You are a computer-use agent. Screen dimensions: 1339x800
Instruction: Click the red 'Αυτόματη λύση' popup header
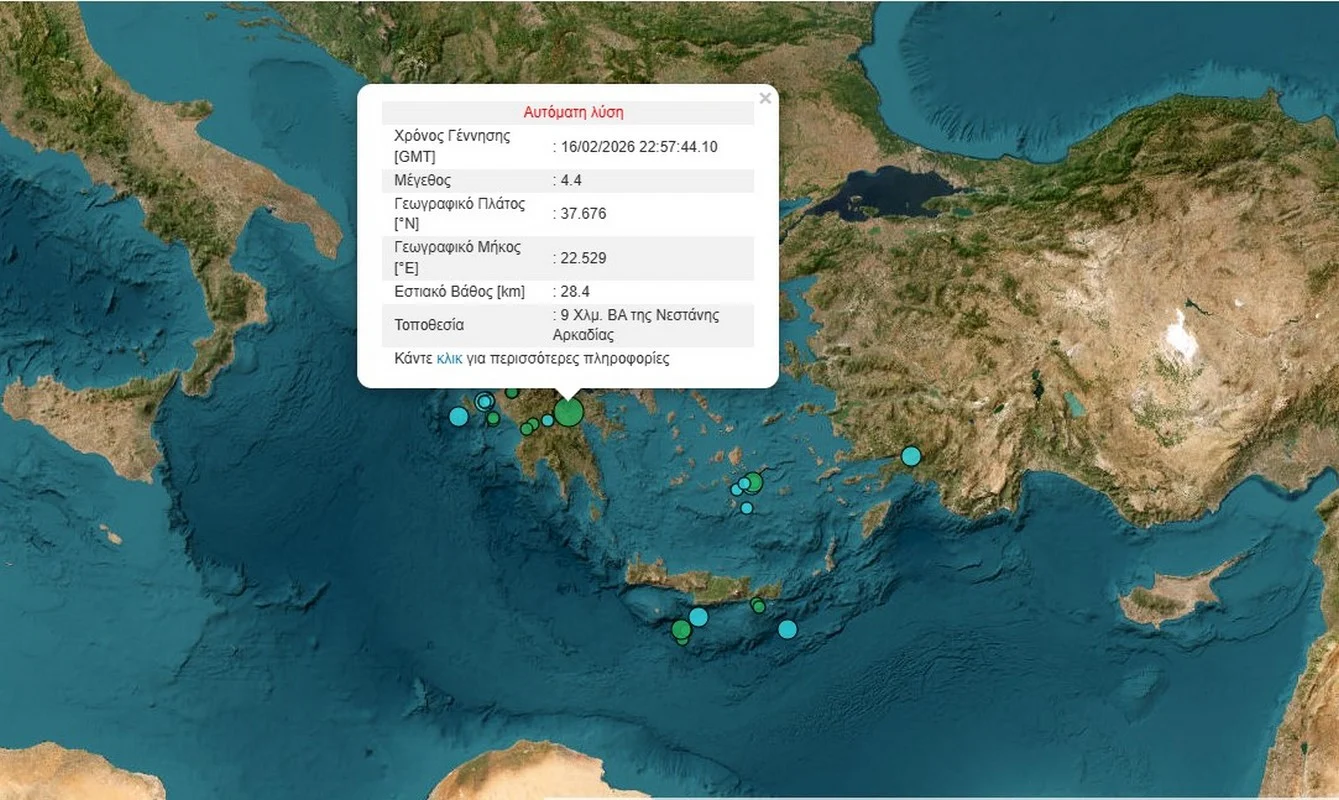pyautogui.click(x=573, y=112)
